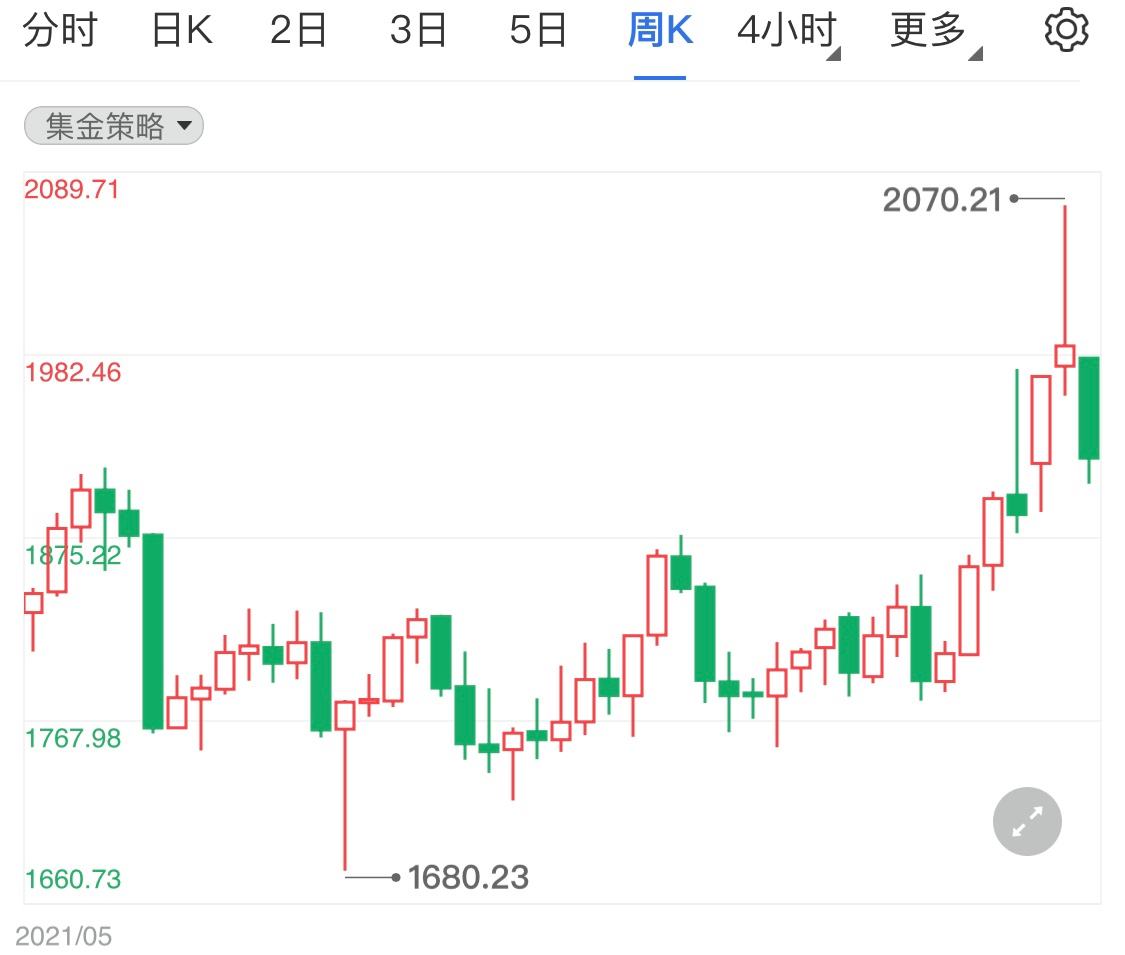The height and width of the screenshot is (955, 1125).
Task: Select the 2日 two-day chart tab
Action: (300, 29)
